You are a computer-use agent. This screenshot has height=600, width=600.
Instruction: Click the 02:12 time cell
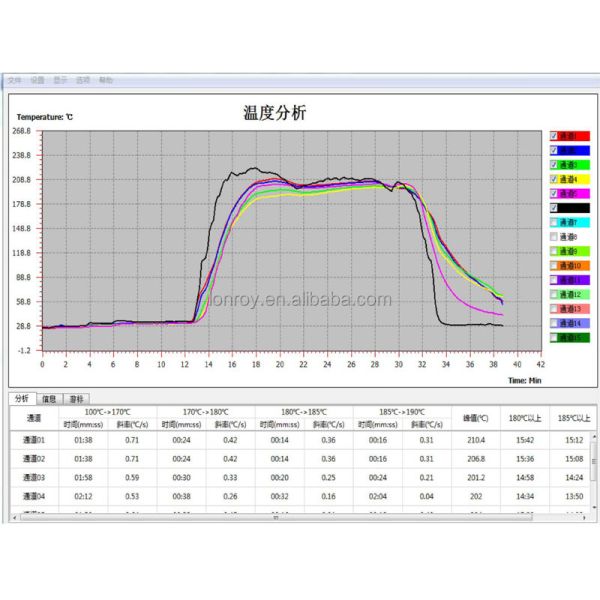pos(83,496)
